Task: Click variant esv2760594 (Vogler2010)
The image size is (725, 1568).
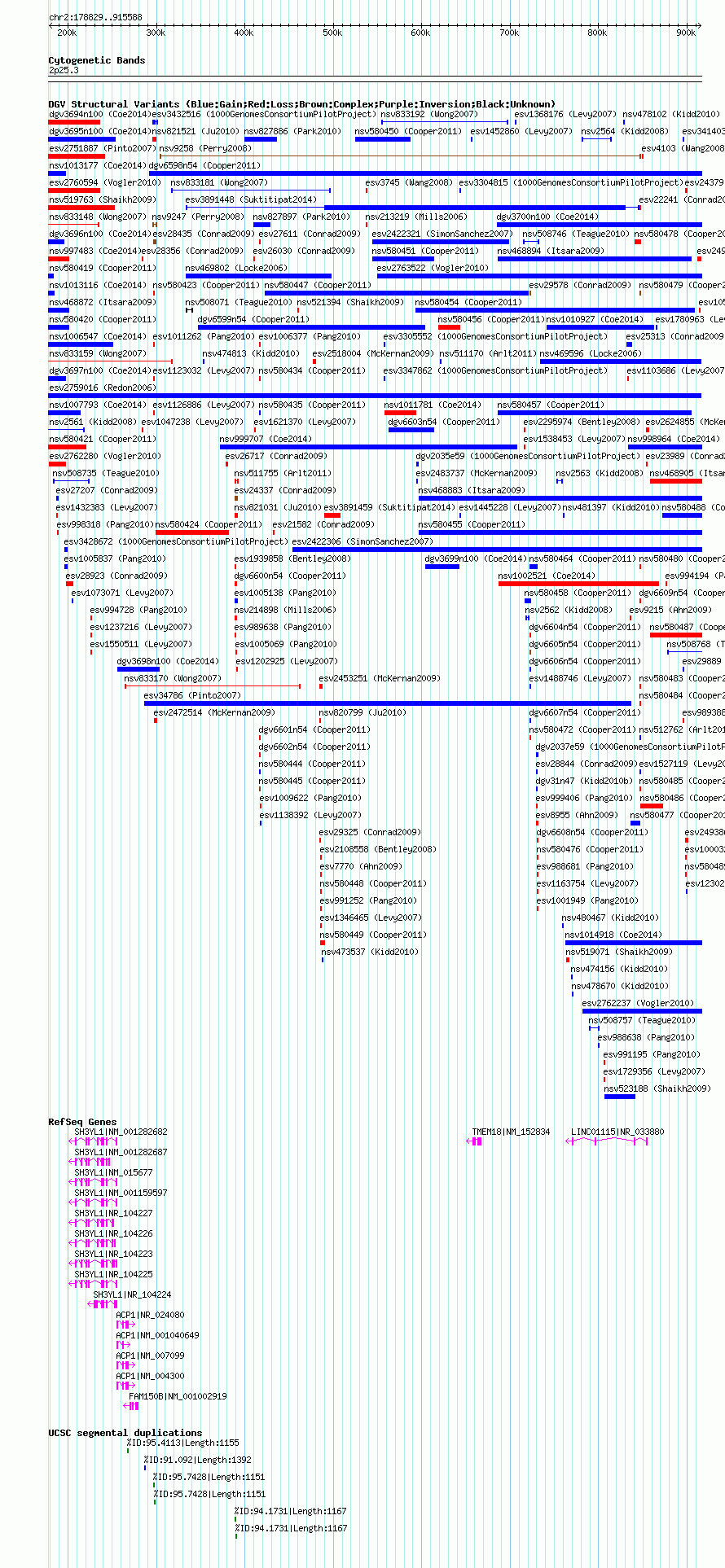Action: pyautogui.click(x=104, y=183)
